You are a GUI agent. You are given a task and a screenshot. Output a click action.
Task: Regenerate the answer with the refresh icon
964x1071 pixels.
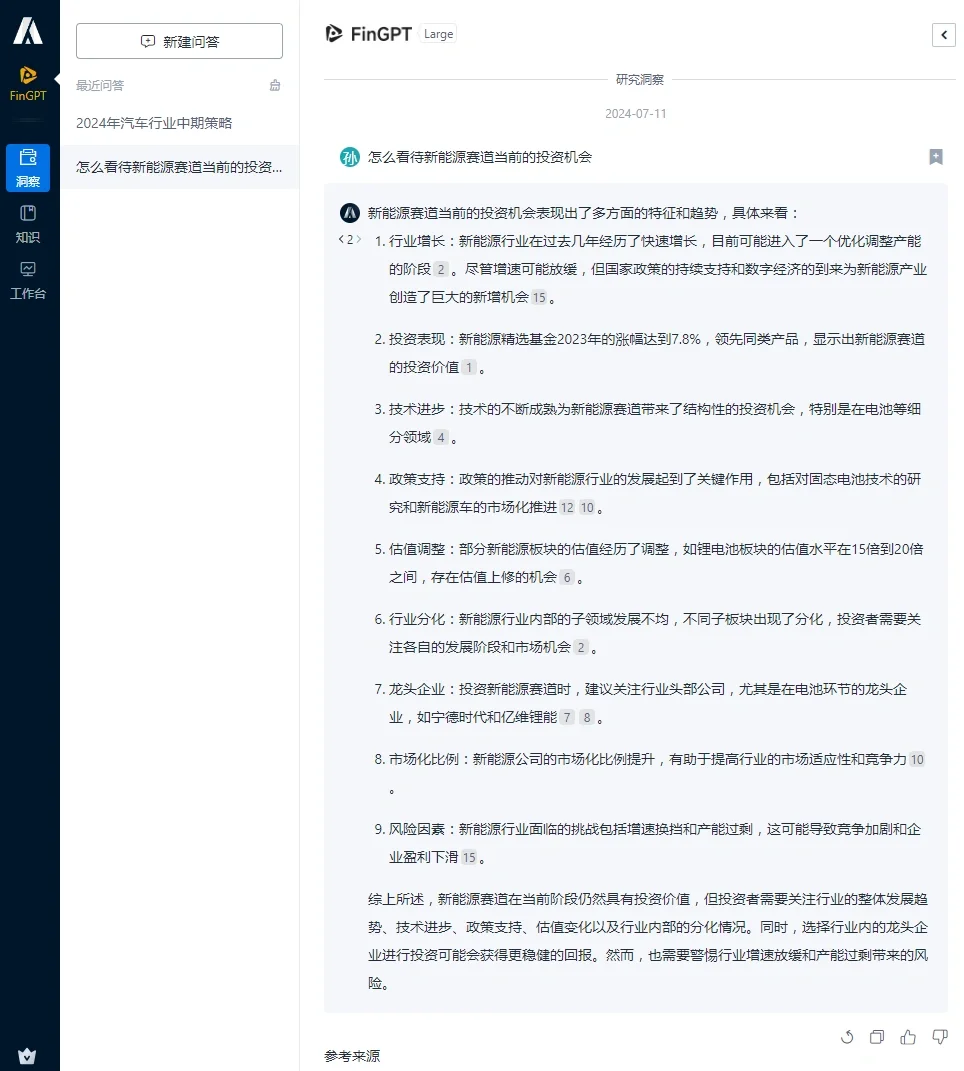coord(847,1037)
